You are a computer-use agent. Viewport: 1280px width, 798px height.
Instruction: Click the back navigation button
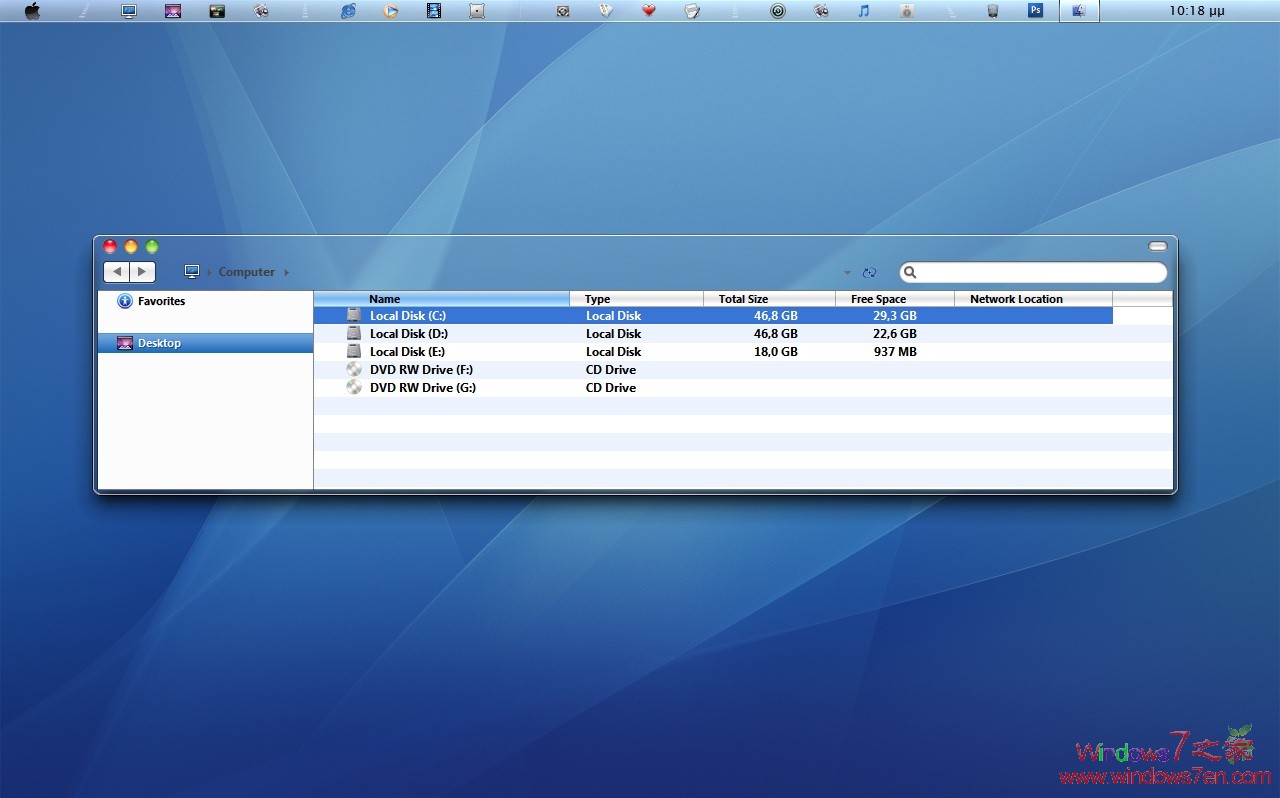click(x=116, y=271)
